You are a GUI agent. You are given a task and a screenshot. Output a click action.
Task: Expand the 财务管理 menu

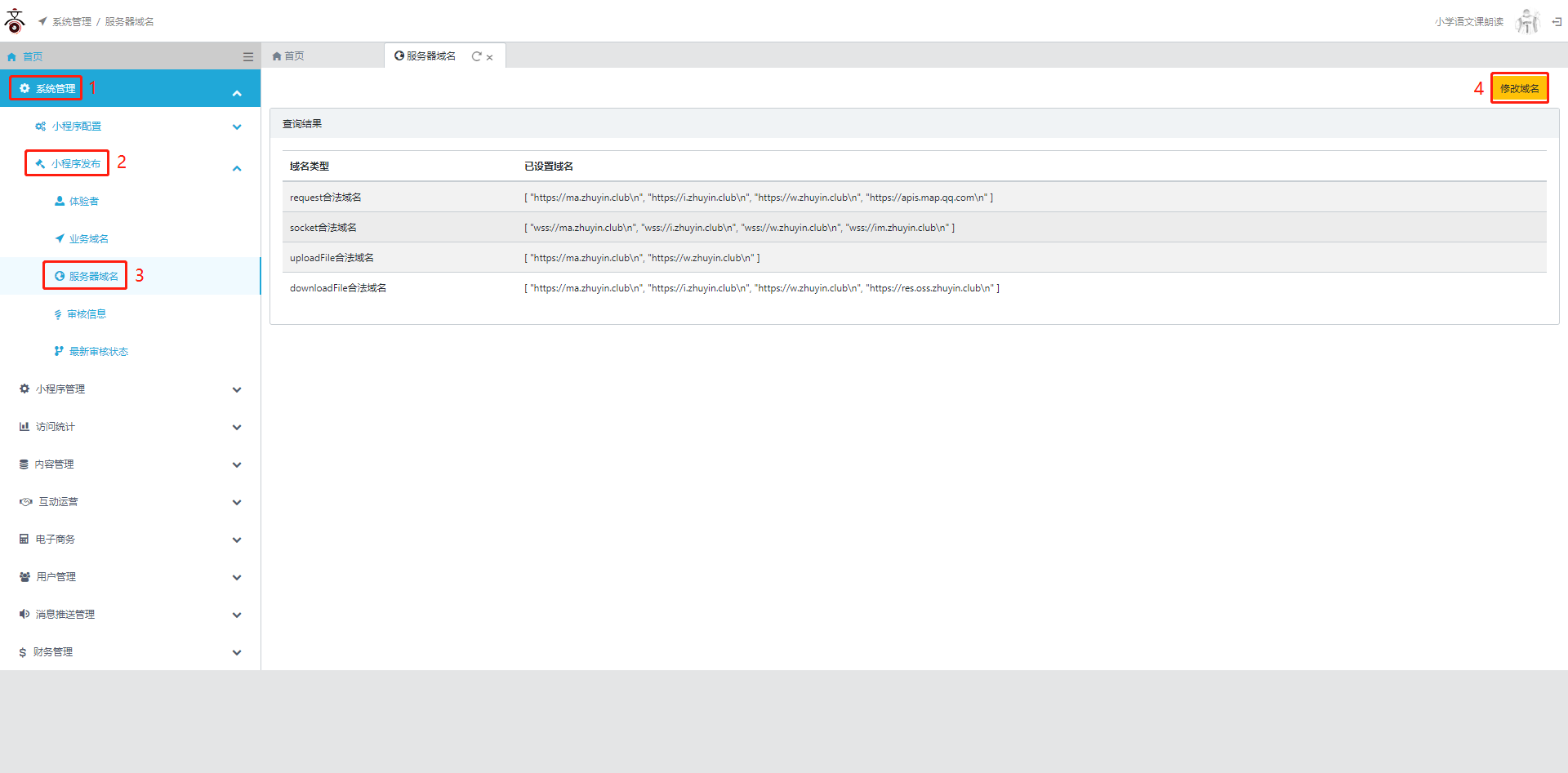tap(237, 652)
